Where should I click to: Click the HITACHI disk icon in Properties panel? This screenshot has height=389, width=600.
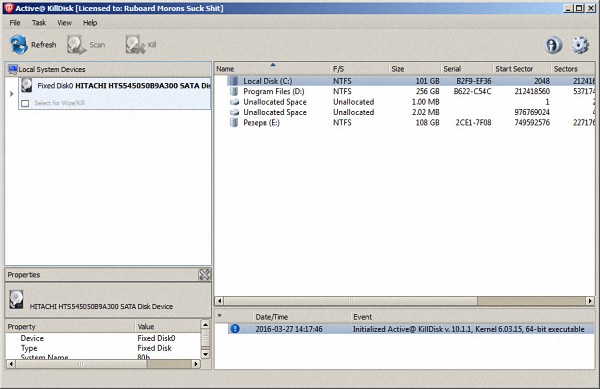[x=16, y=299]
